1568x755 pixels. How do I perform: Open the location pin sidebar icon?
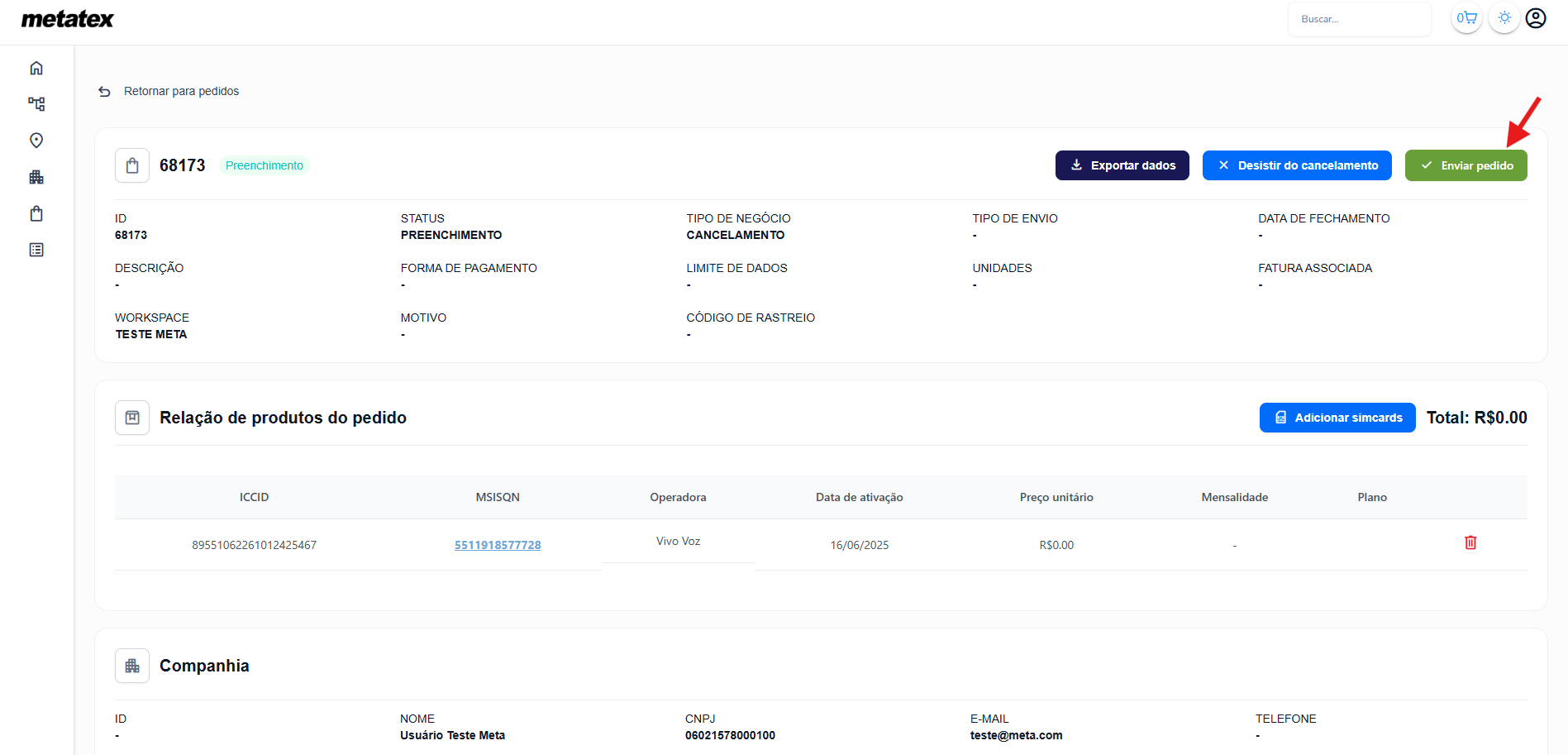click(36, 141)
